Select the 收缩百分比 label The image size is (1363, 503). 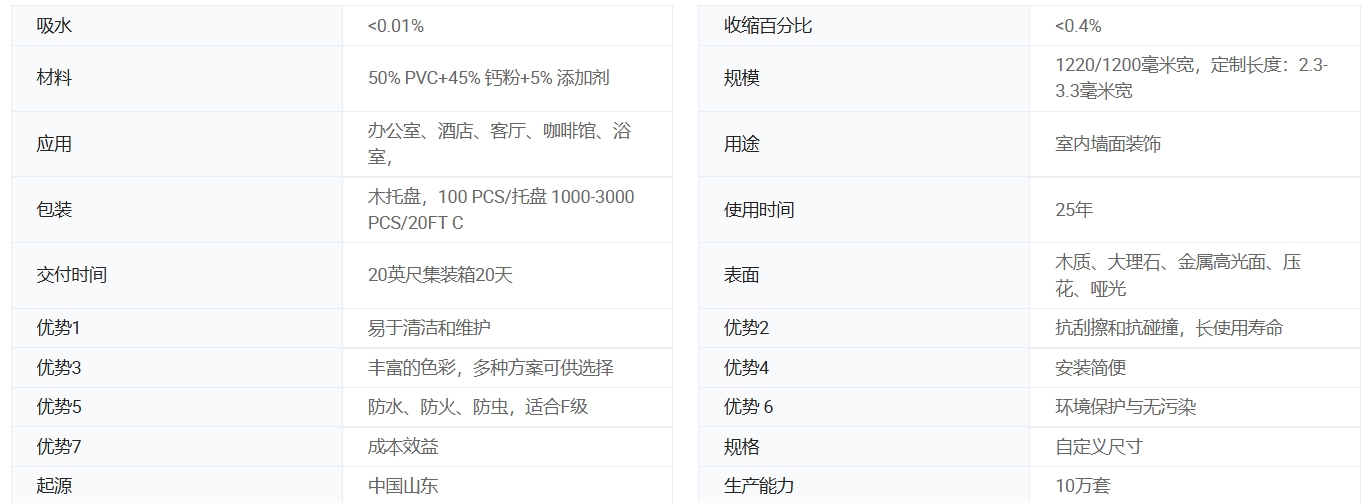point(768,26)
